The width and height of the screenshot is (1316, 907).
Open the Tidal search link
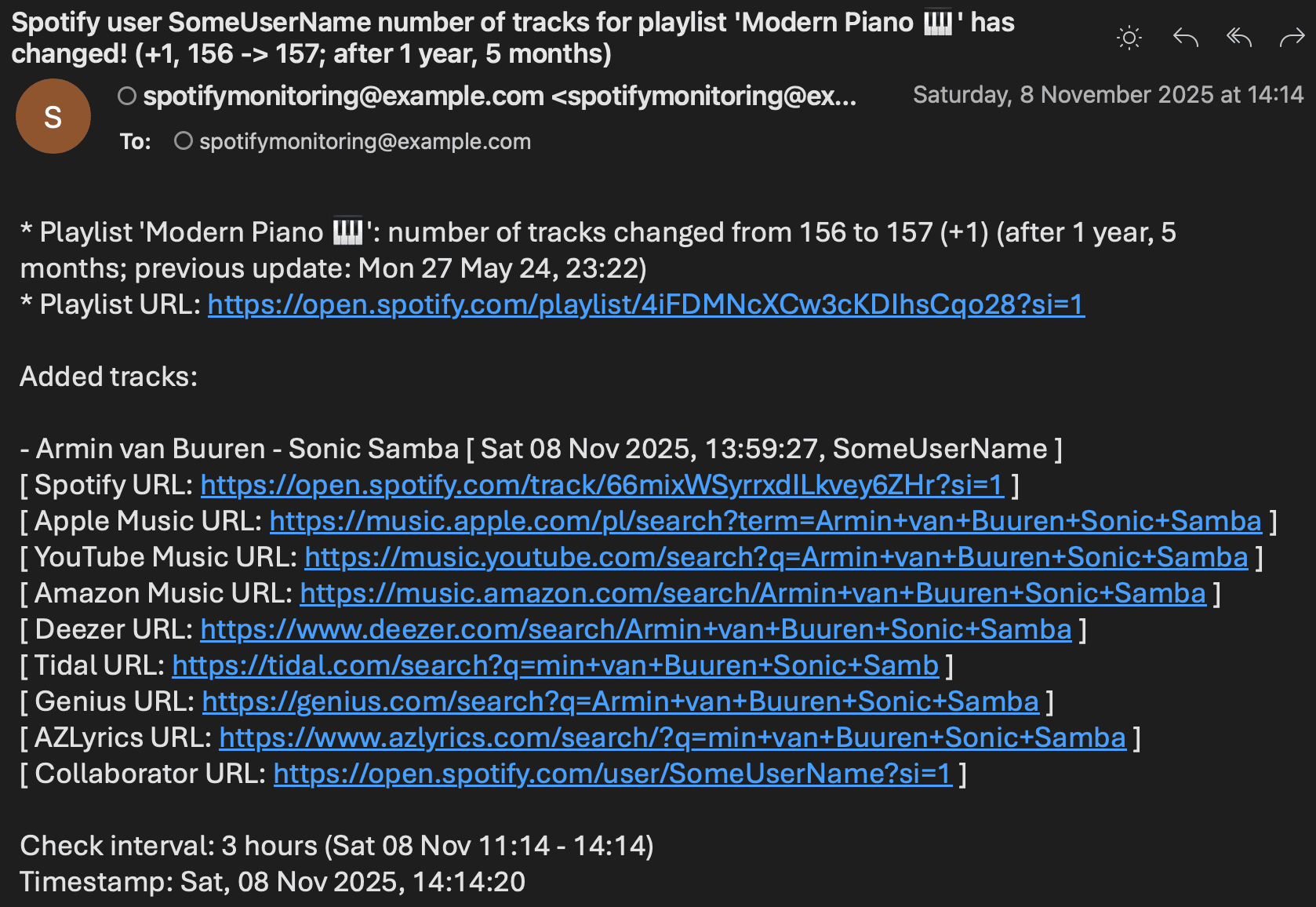tap(554, 665)
